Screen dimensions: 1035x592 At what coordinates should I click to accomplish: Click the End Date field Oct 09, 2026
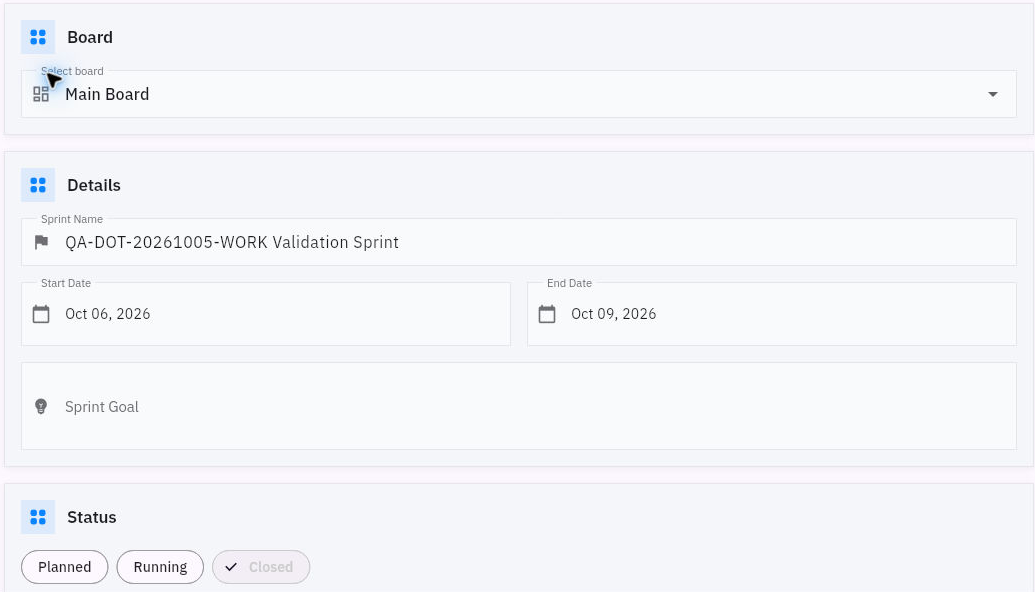tap(772, 314)
